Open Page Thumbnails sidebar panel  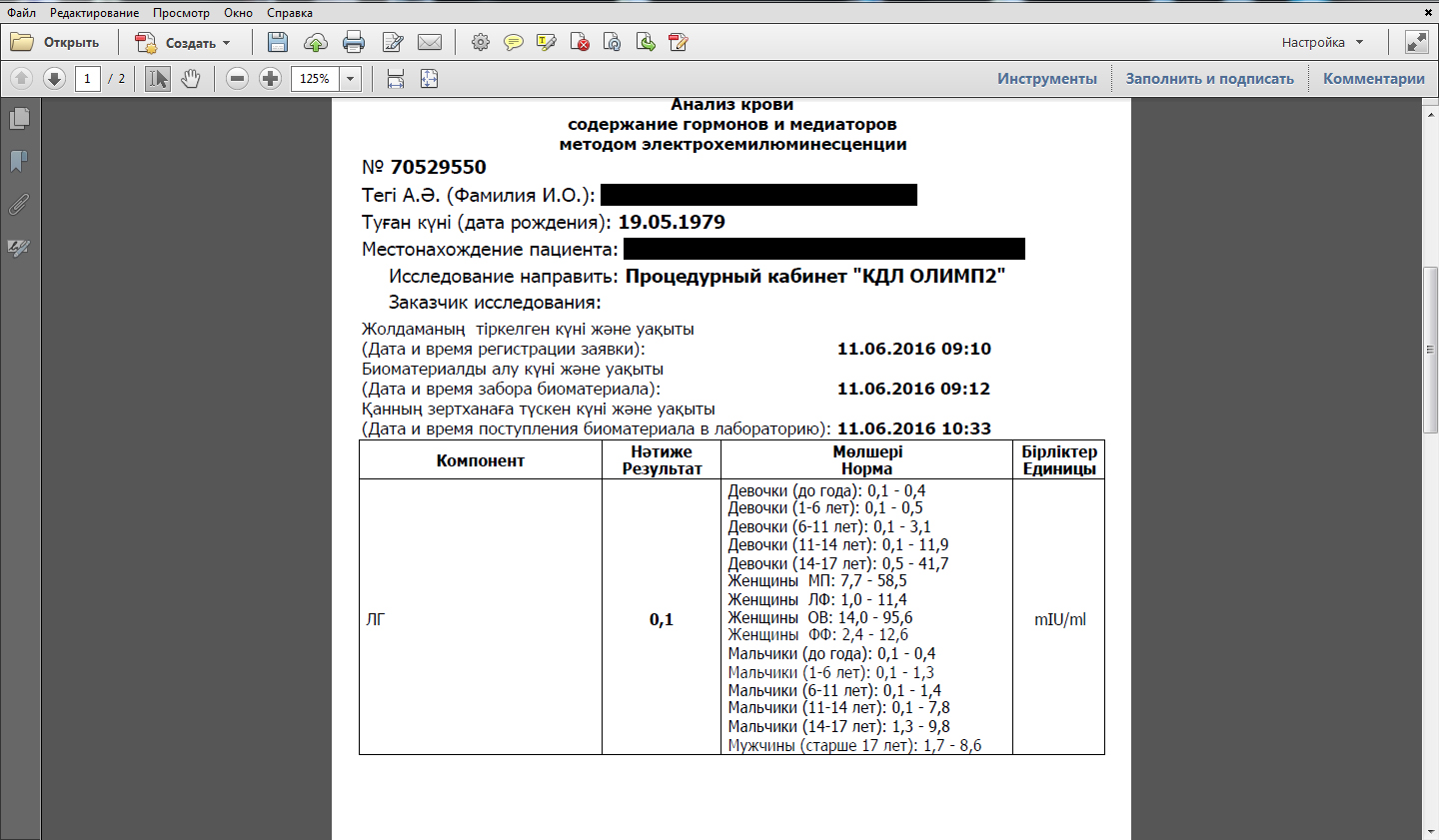(x=19, y=119)
